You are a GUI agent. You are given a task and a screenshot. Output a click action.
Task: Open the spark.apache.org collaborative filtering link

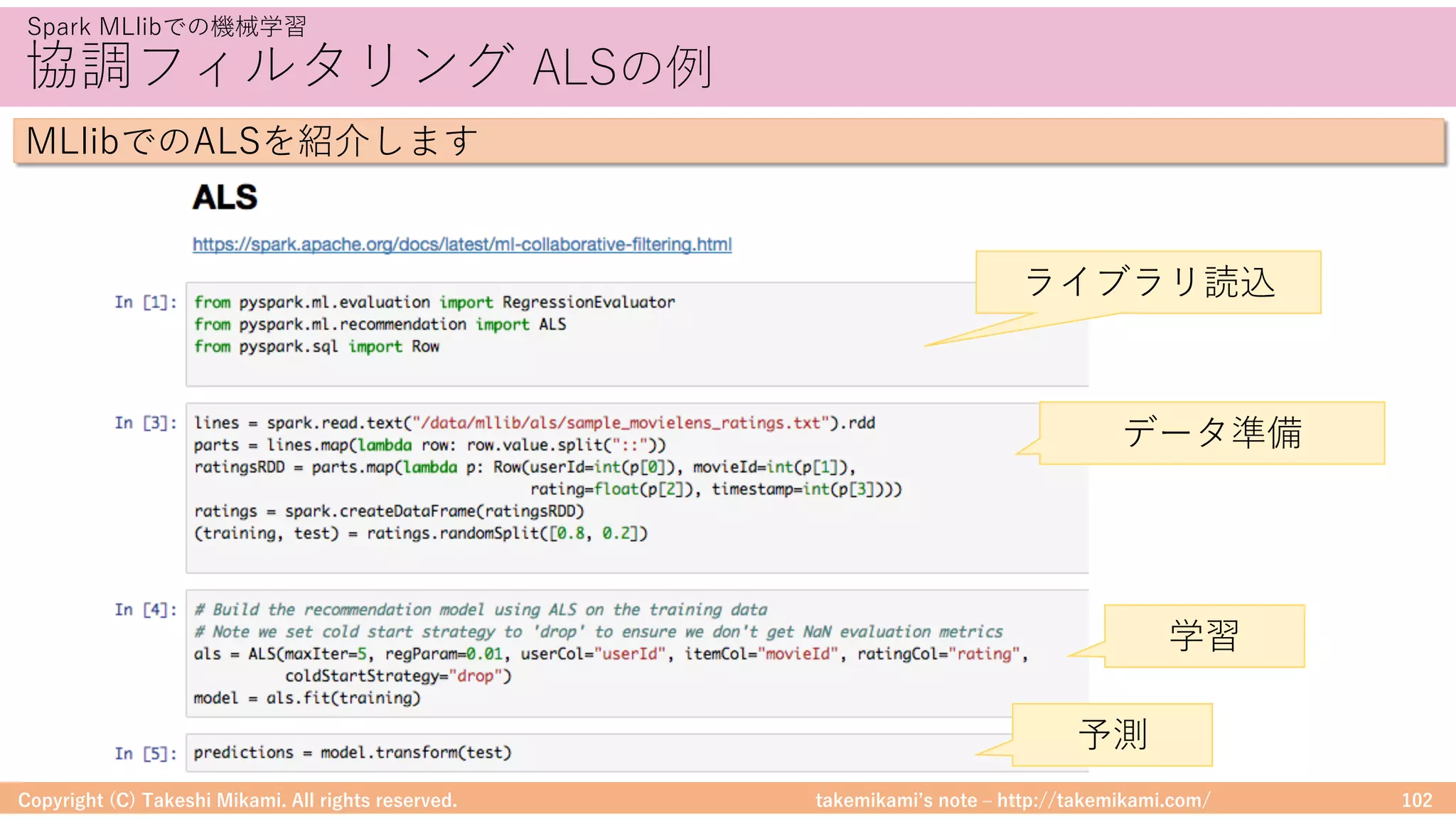pos(462,245)
